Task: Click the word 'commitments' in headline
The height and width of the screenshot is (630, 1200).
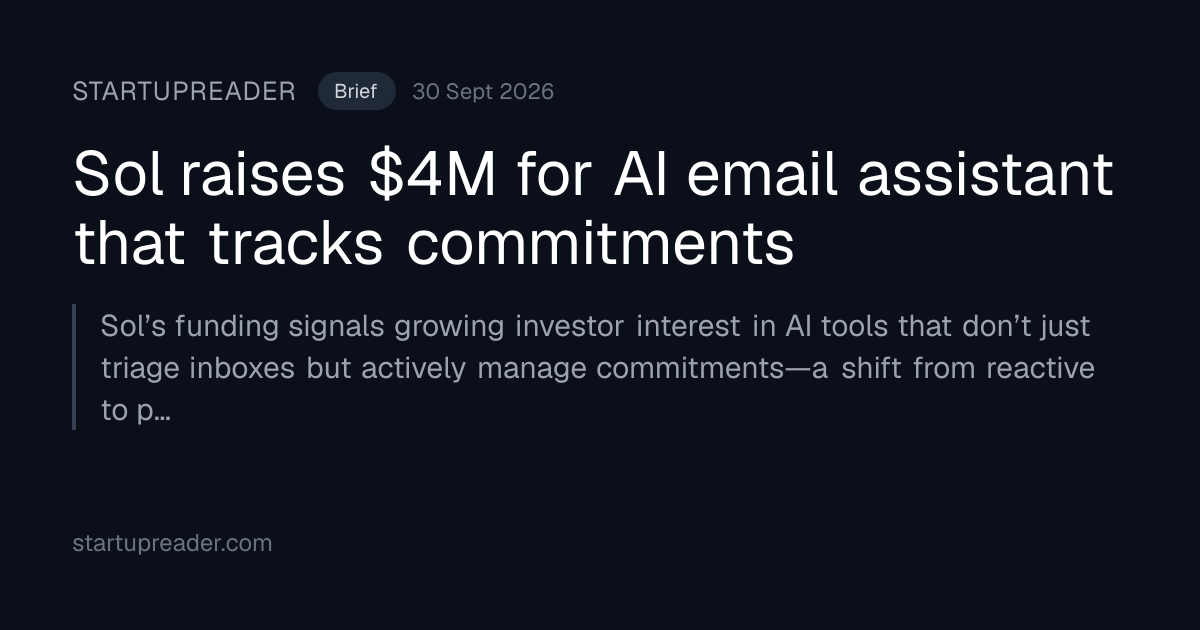Action: click(x=600, y=244)
